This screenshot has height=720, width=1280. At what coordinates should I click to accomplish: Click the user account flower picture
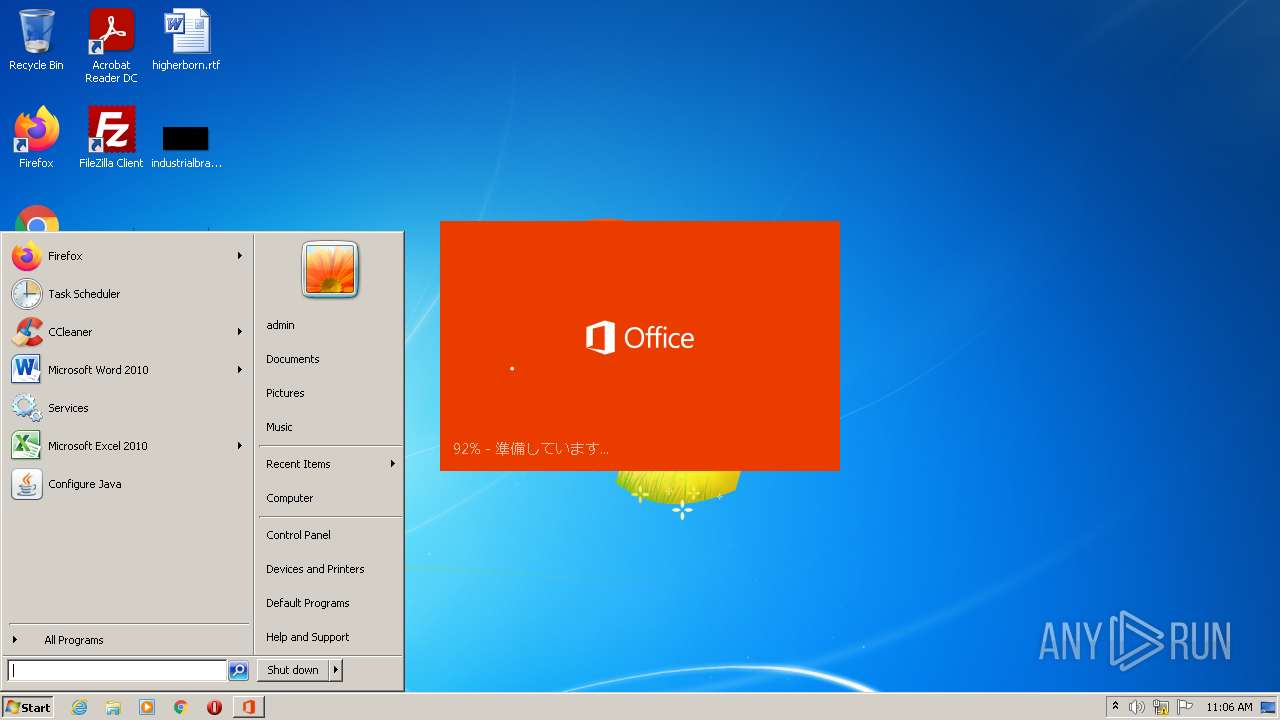tap(330, 270)
